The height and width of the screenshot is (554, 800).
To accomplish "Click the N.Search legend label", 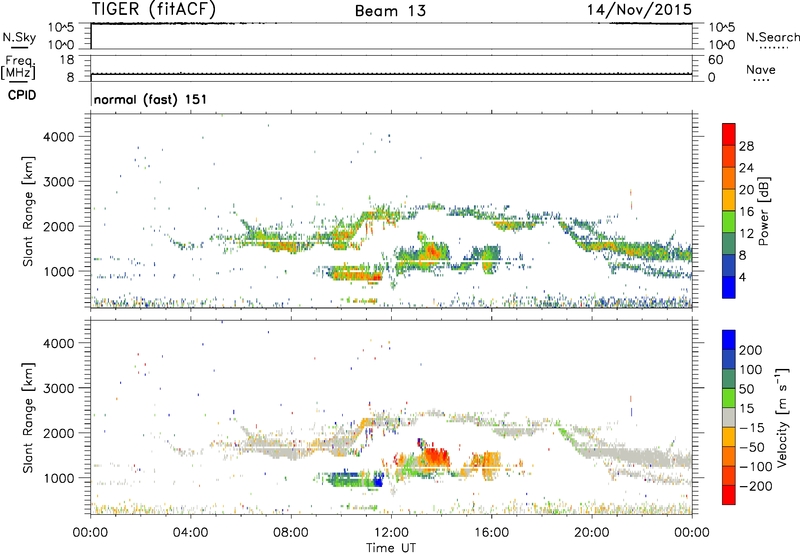I will 772,37.
